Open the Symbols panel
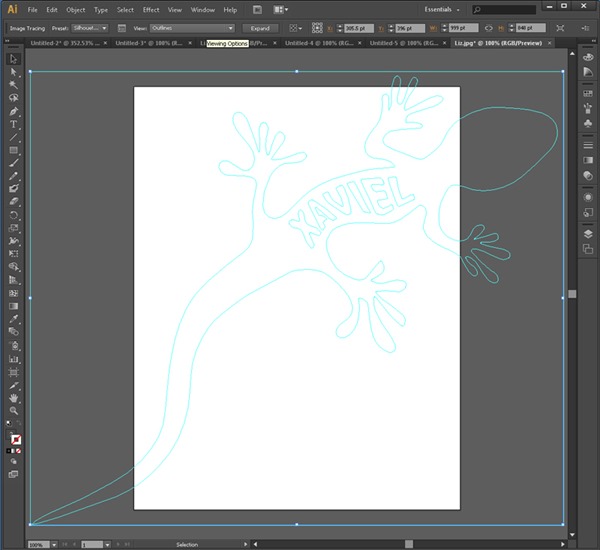This screenshot has height=550, width=600. click(588, 123)
